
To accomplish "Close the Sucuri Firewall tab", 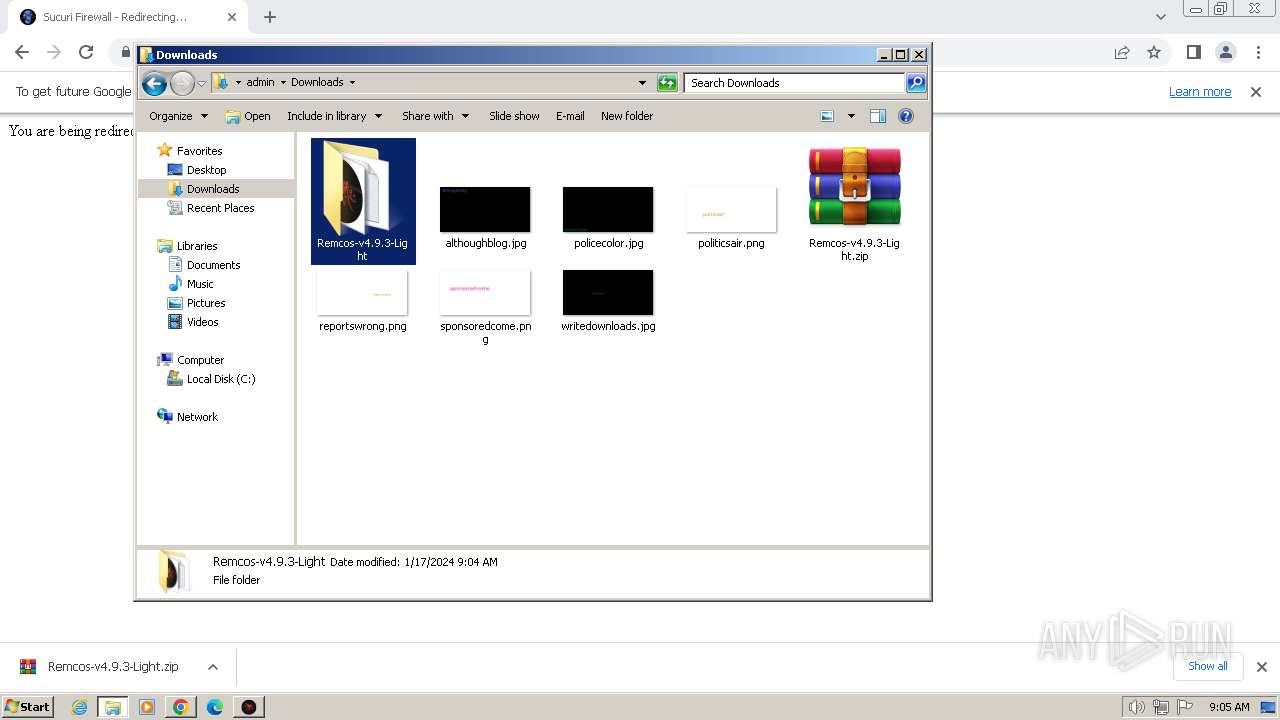I will click(232, 17).
